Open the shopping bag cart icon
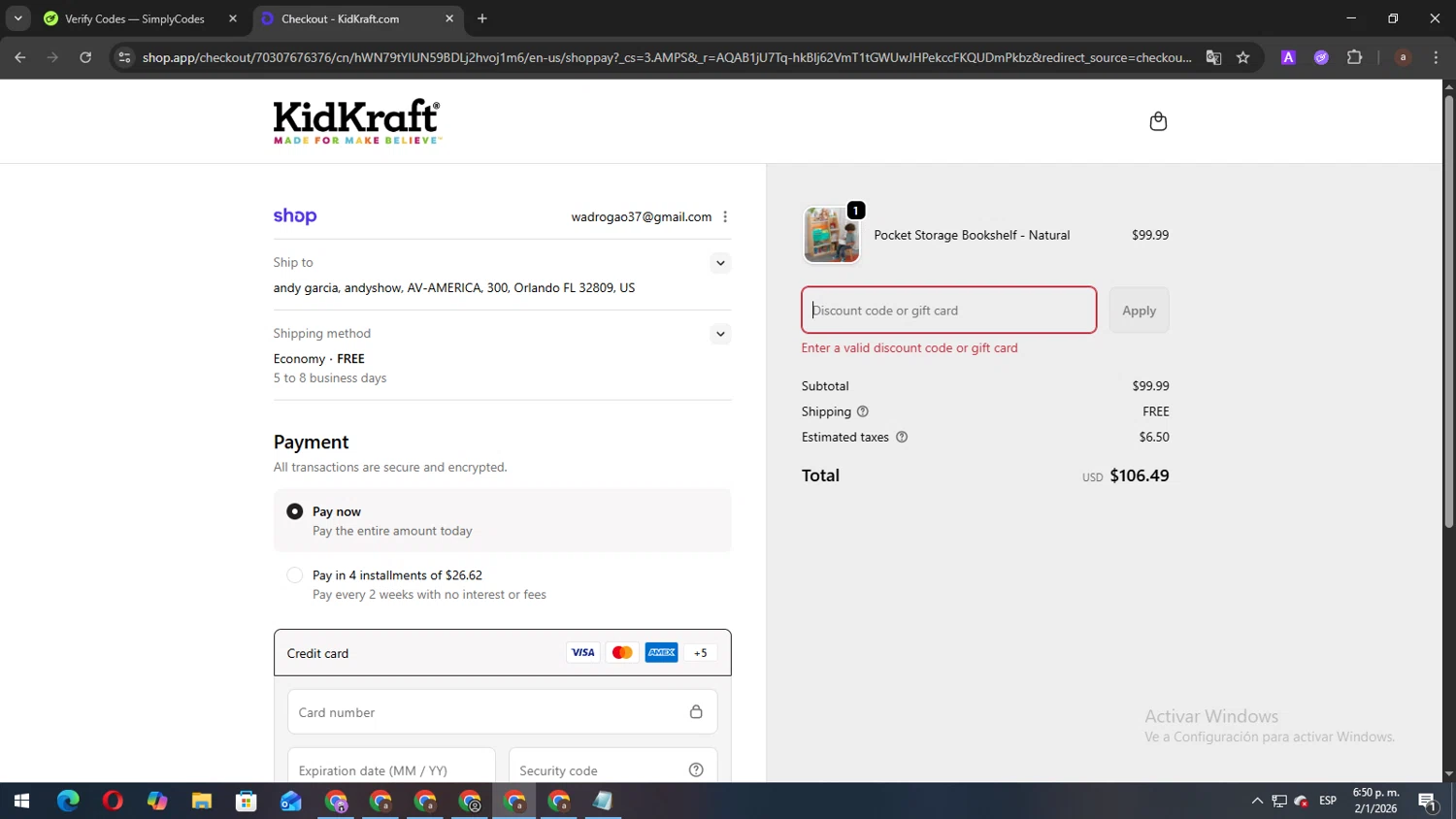Viewport: 1456px width, 819px height. click(x=1157, y=121)
